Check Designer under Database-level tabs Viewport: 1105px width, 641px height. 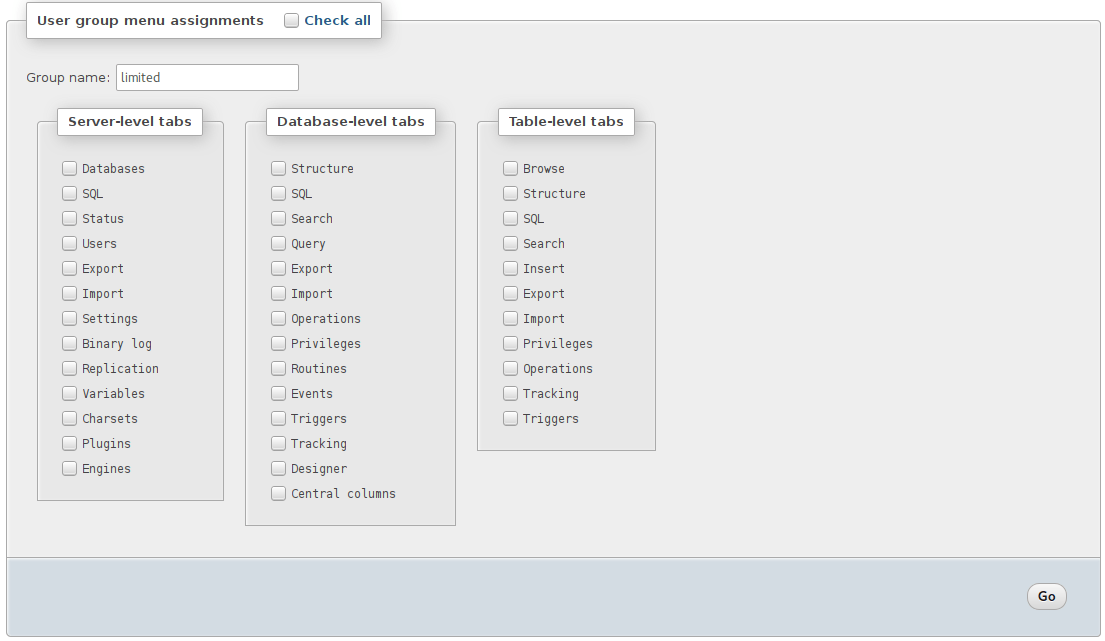pyautogui.click(x=278, y=468)
